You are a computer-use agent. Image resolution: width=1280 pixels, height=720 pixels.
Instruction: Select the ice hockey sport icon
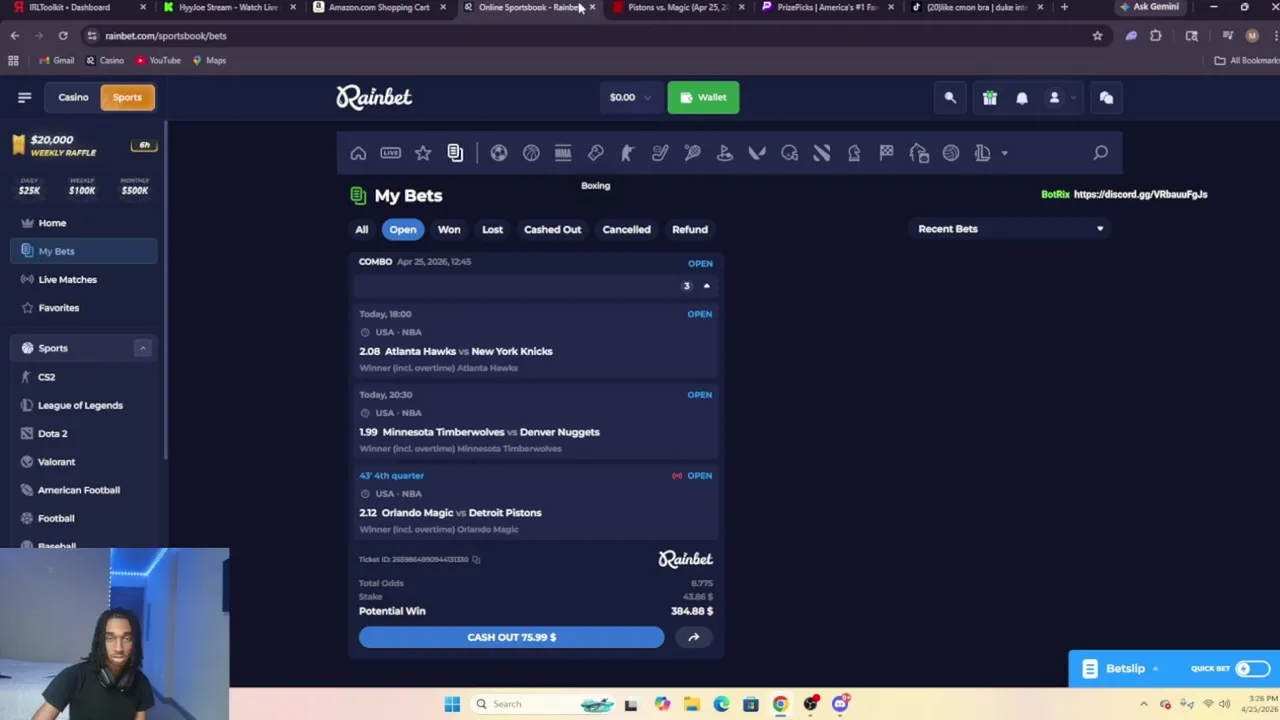(660, 153)
